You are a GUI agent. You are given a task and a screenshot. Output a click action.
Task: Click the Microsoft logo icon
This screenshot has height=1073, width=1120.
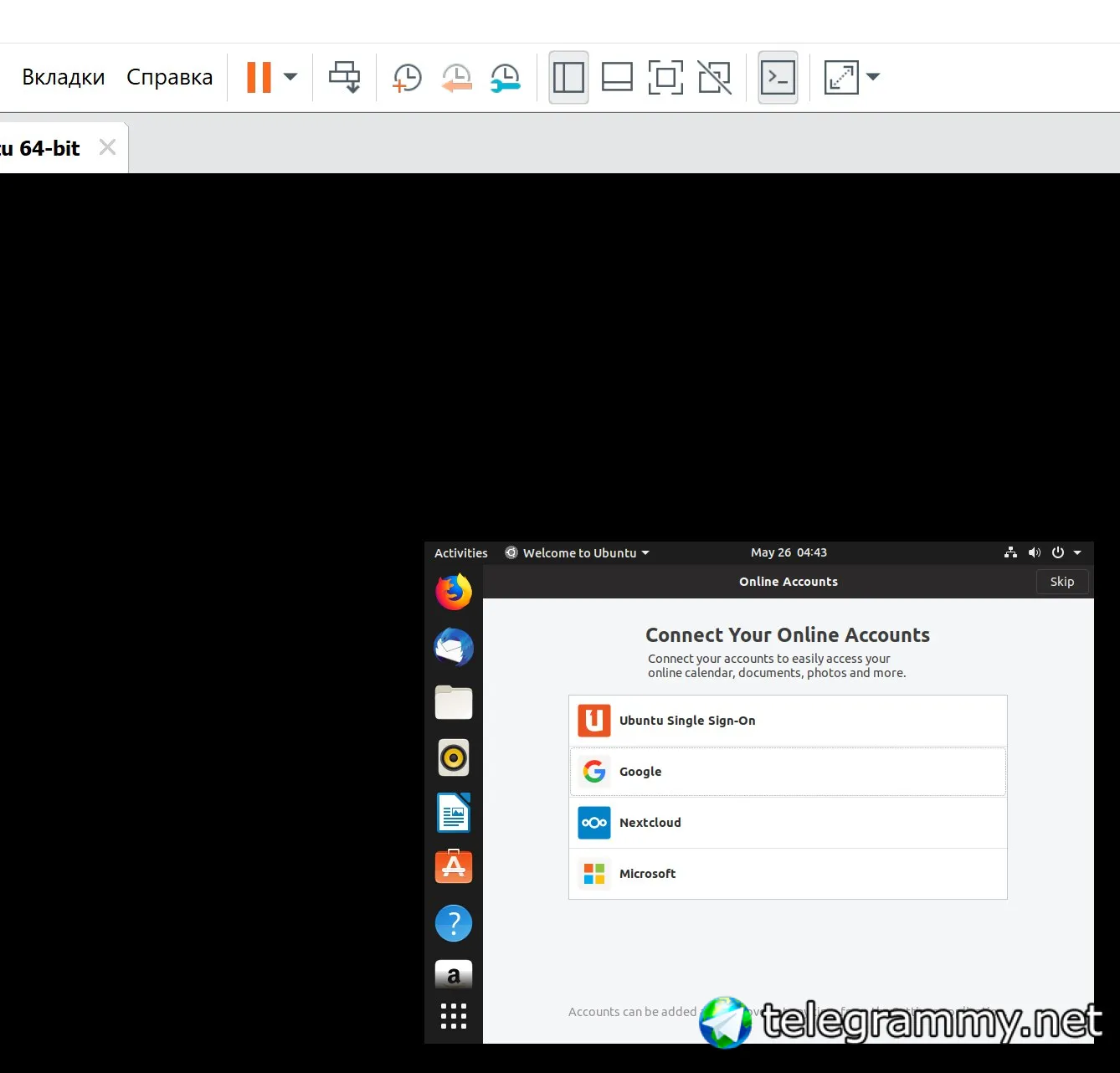click(x=594, y=874)
